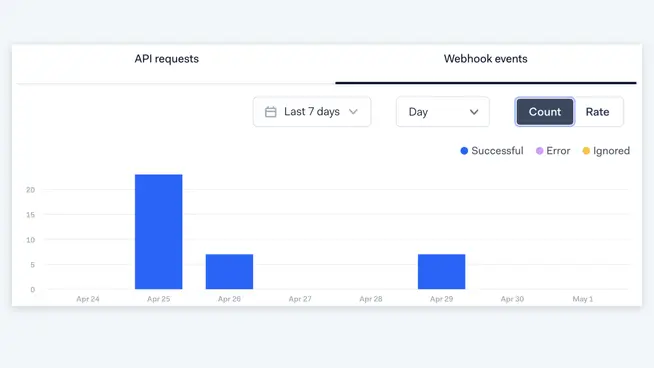Click the May 1 axis label

coord(583,299)
